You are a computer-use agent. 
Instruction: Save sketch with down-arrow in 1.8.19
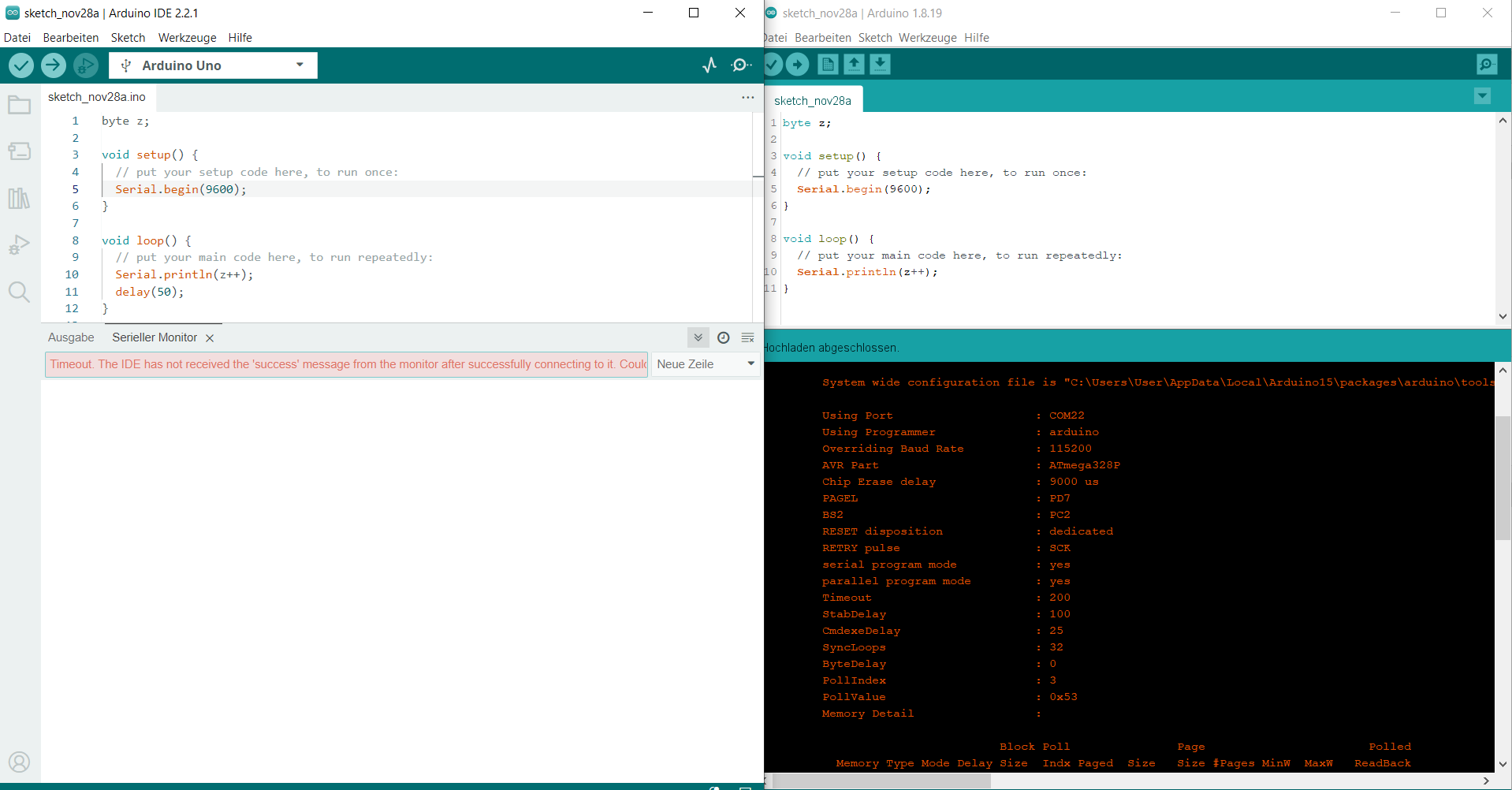point(881,65)
